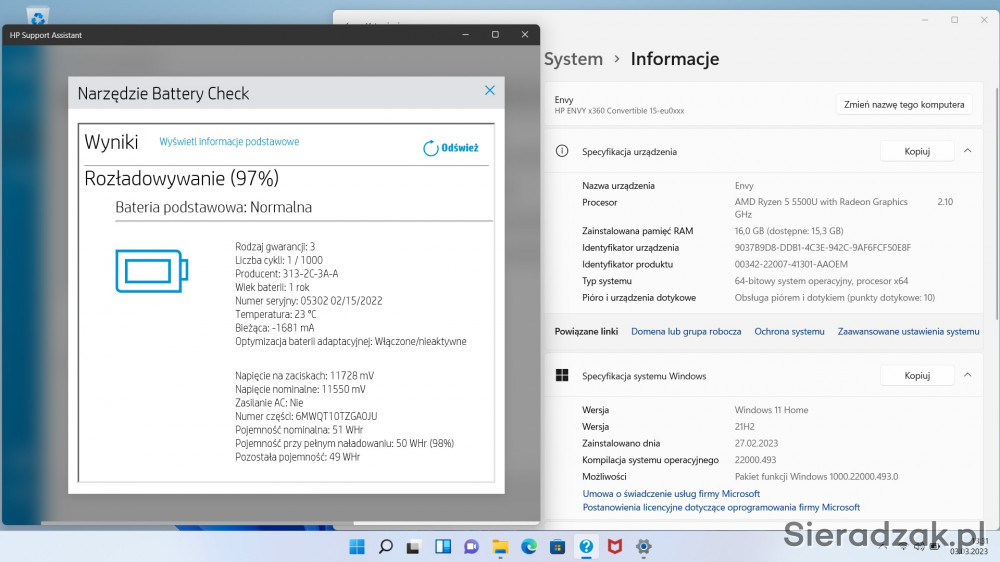
Task: Open Task View on the taskbar
Action: point(413,547)
